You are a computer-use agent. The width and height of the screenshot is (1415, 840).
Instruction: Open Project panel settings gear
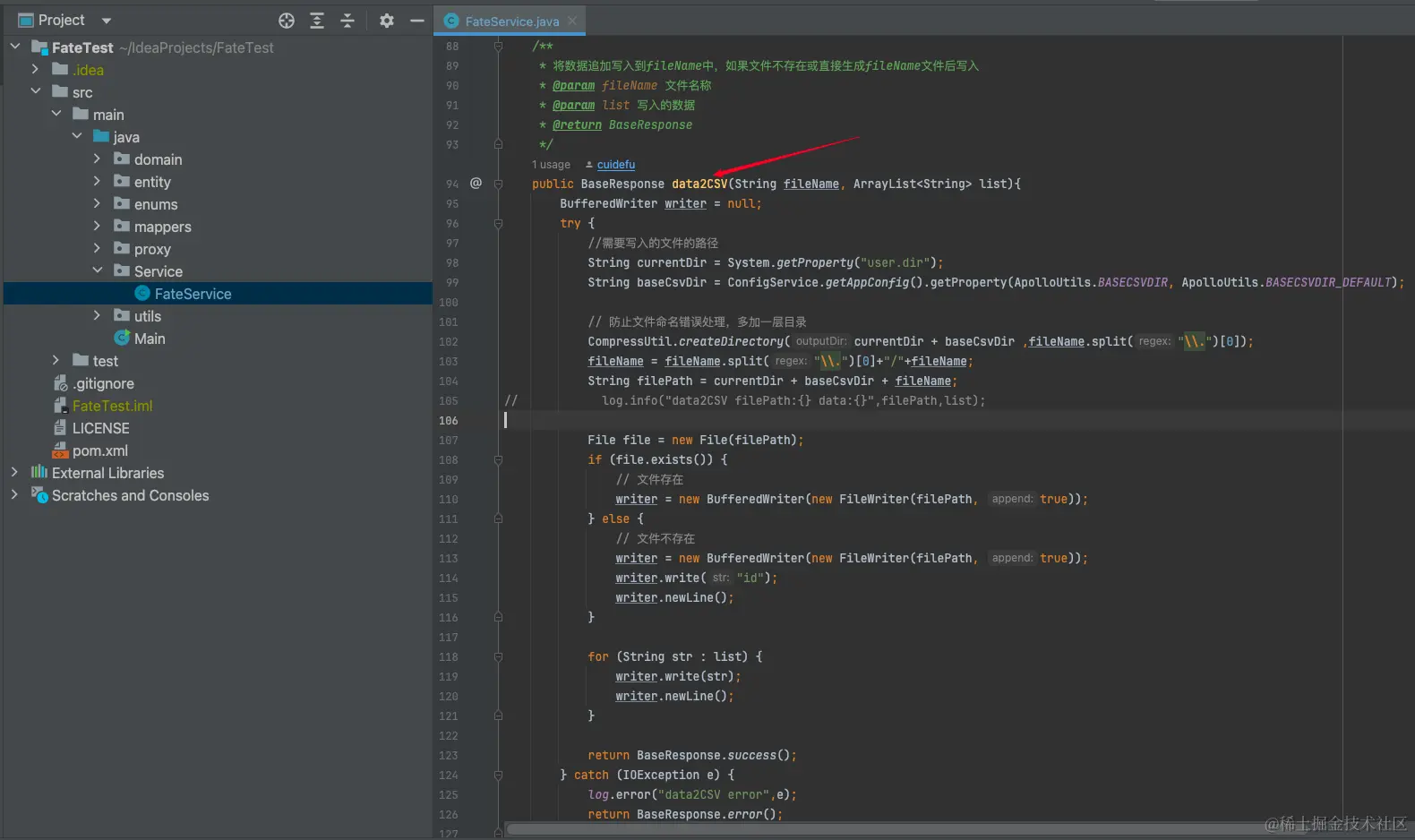pyautogui.click(x=387, y=21)
